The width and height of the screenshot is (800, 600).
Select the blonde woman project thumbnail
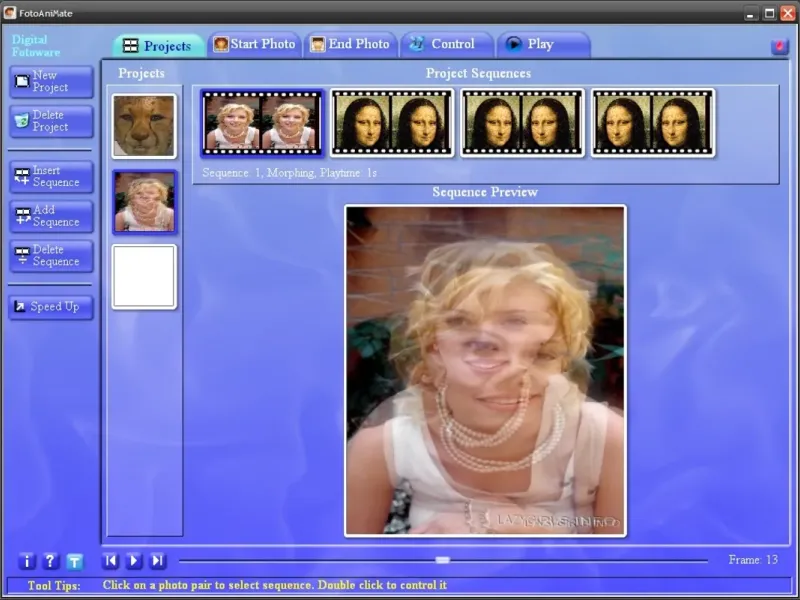pos(144,202)
